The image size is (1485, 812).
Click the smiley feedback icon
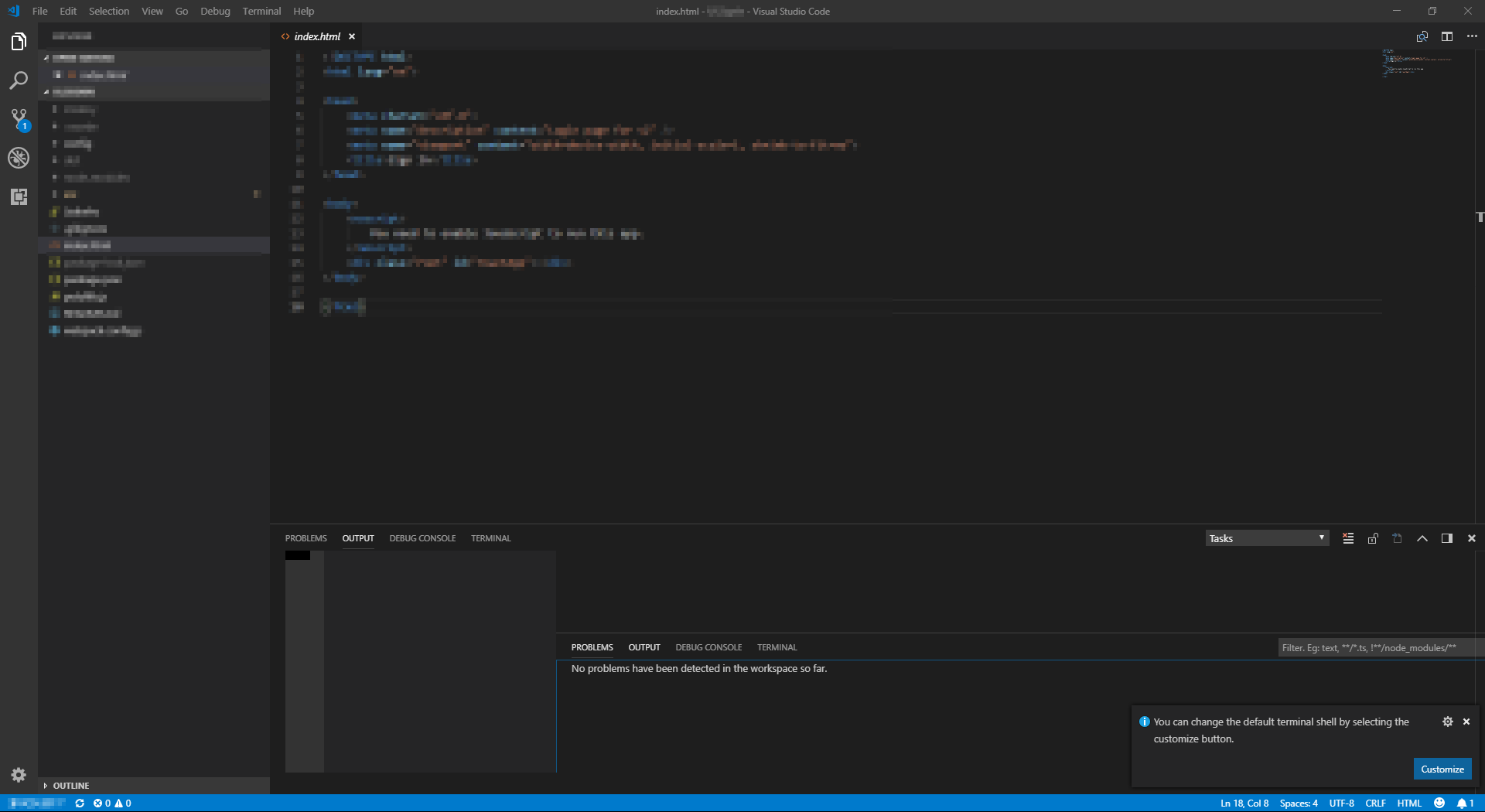1439,803
